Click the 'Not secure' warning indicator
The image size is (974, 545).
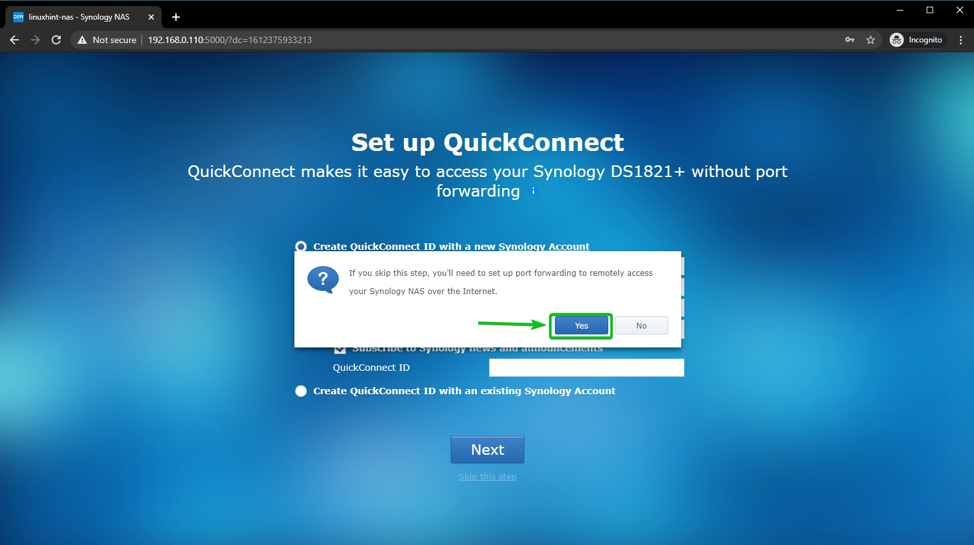pyautogui.click(x=107, y=40)
